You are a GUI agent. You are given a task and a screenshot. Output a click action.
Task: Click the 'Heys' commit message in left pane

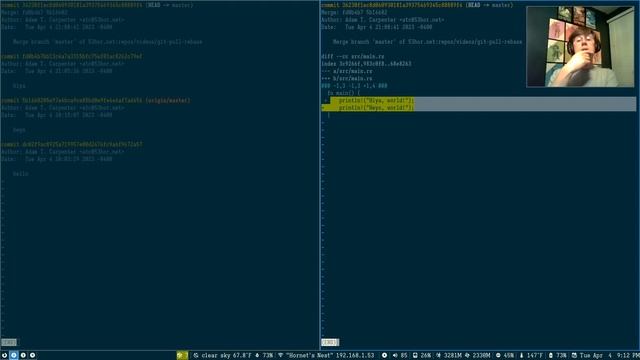click(x=19, y=130)
